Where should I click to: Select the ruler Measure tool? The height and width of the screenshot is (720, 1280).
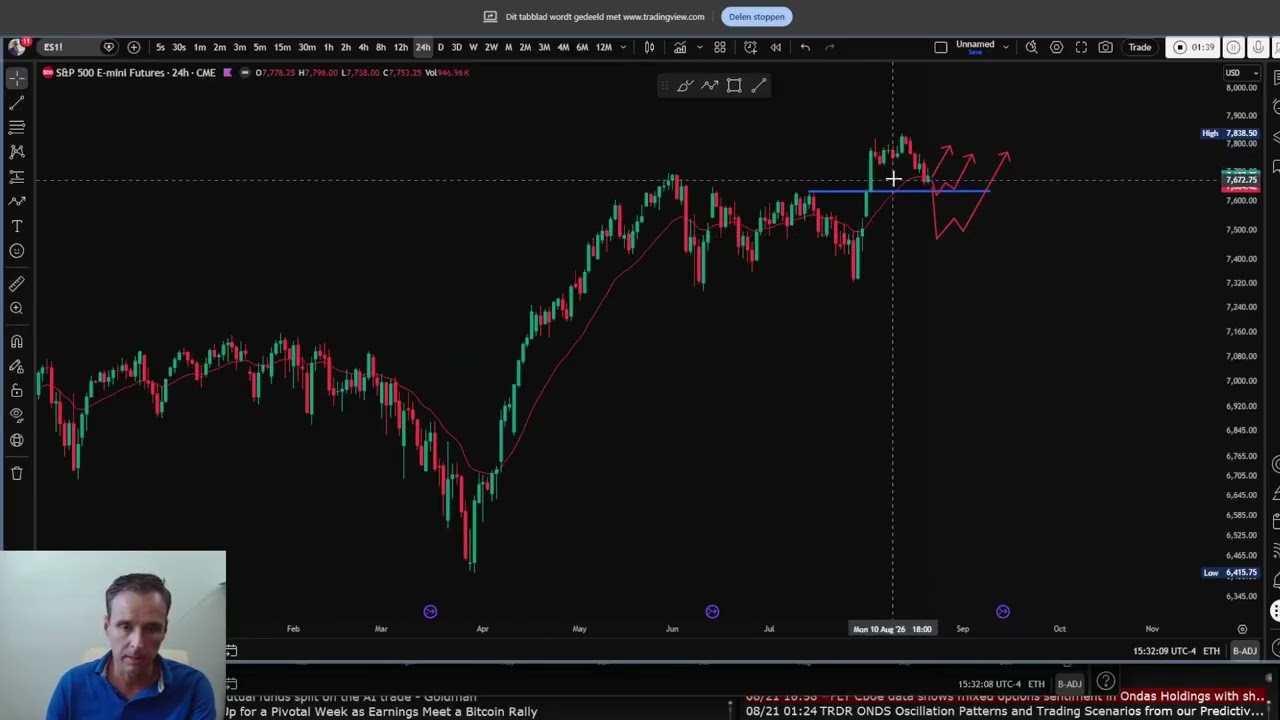pos(17,284)
